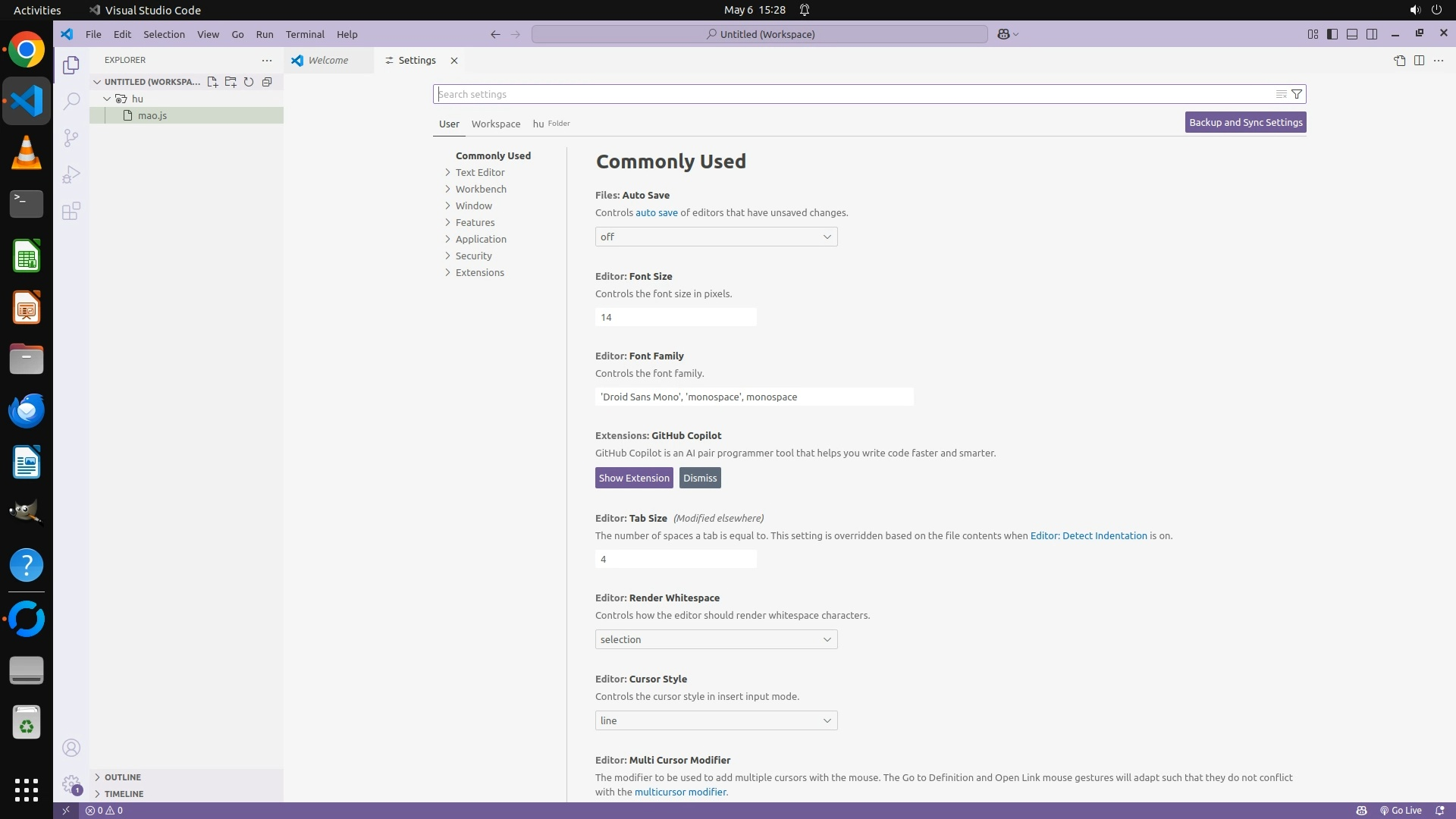Open the Files Auto Save dropdown
Screen dimensions: 1456x819
(x=716, y=237)
